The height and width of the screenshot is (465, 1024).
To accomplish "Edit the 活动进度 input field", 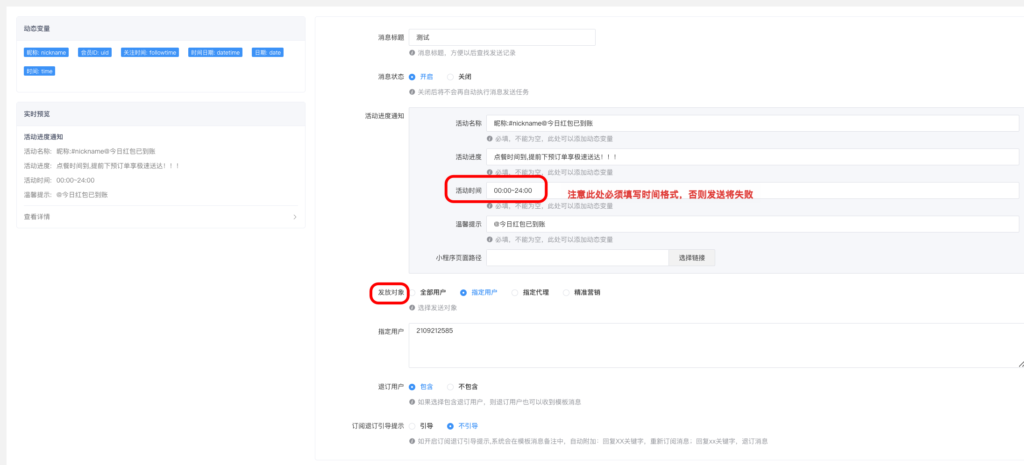I will (752, 157).
